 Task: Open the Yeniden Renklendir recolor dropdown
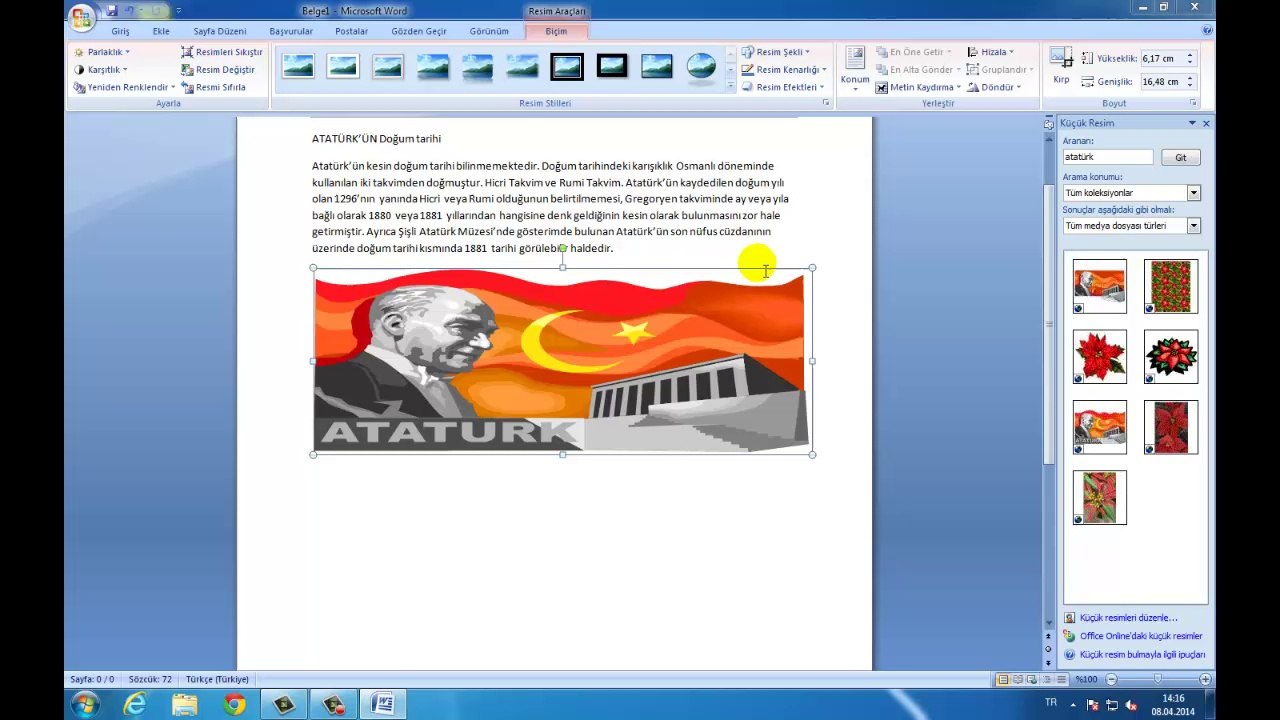[123, 87]
